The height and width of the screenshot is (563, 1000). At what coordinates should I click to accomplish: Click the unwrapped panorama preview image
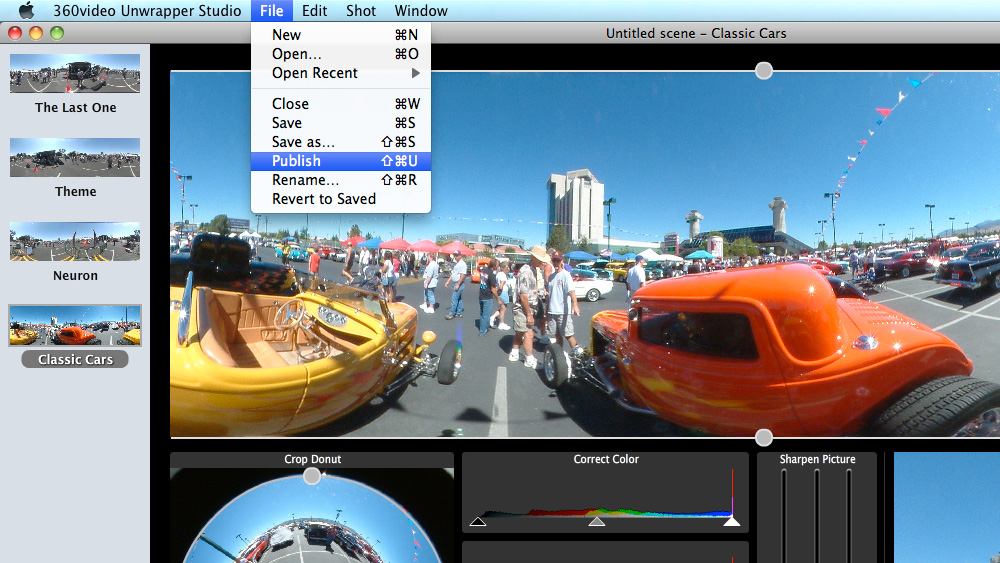(585, 254)
